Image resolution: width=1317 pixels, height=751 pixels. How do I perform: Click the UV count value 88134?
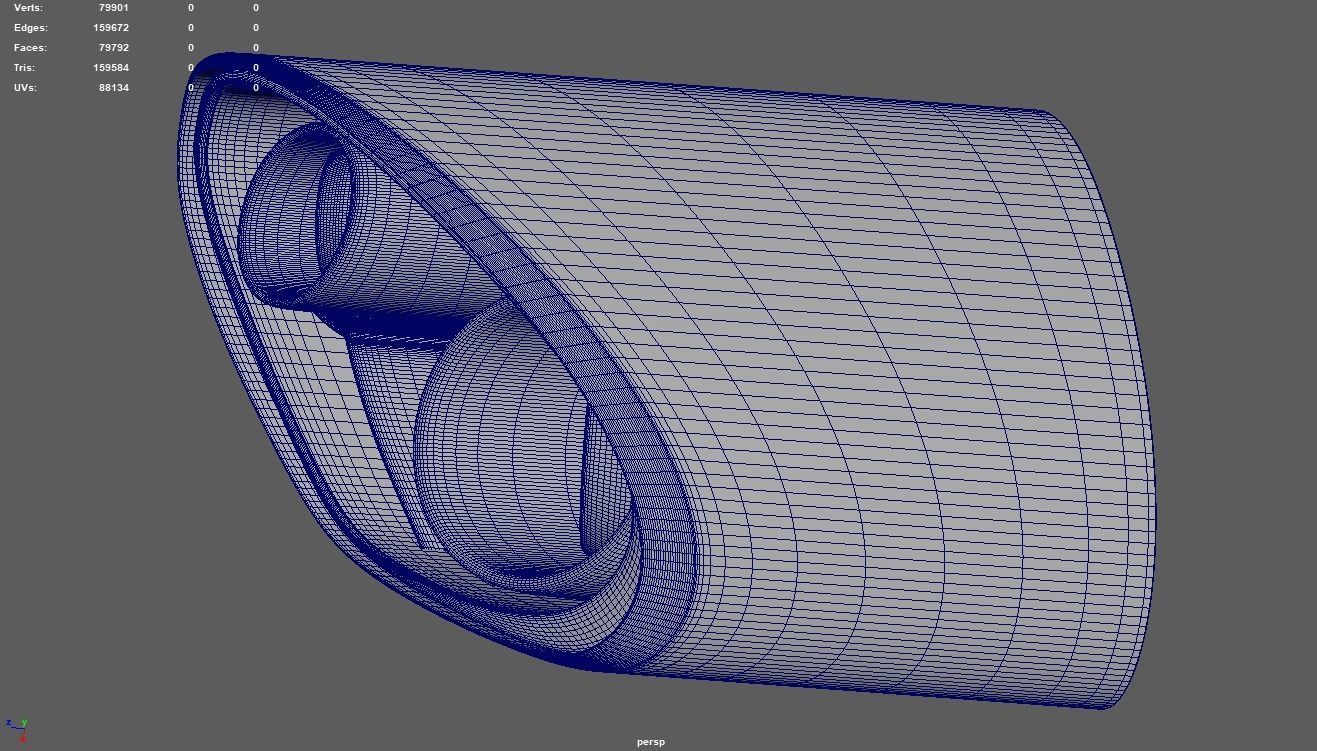point(114,88)
